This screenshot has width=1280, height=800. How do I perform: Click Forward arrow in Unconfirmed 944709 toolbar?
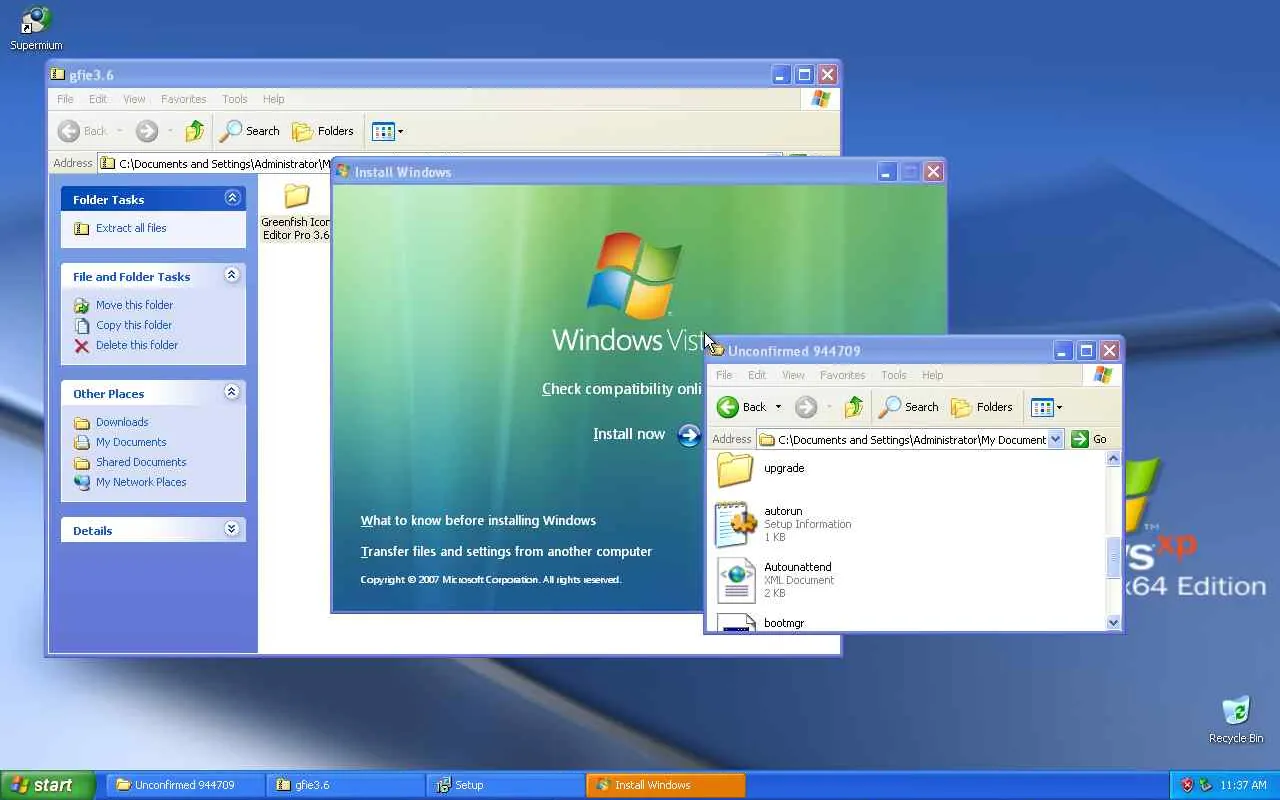[x=806, y=407]
